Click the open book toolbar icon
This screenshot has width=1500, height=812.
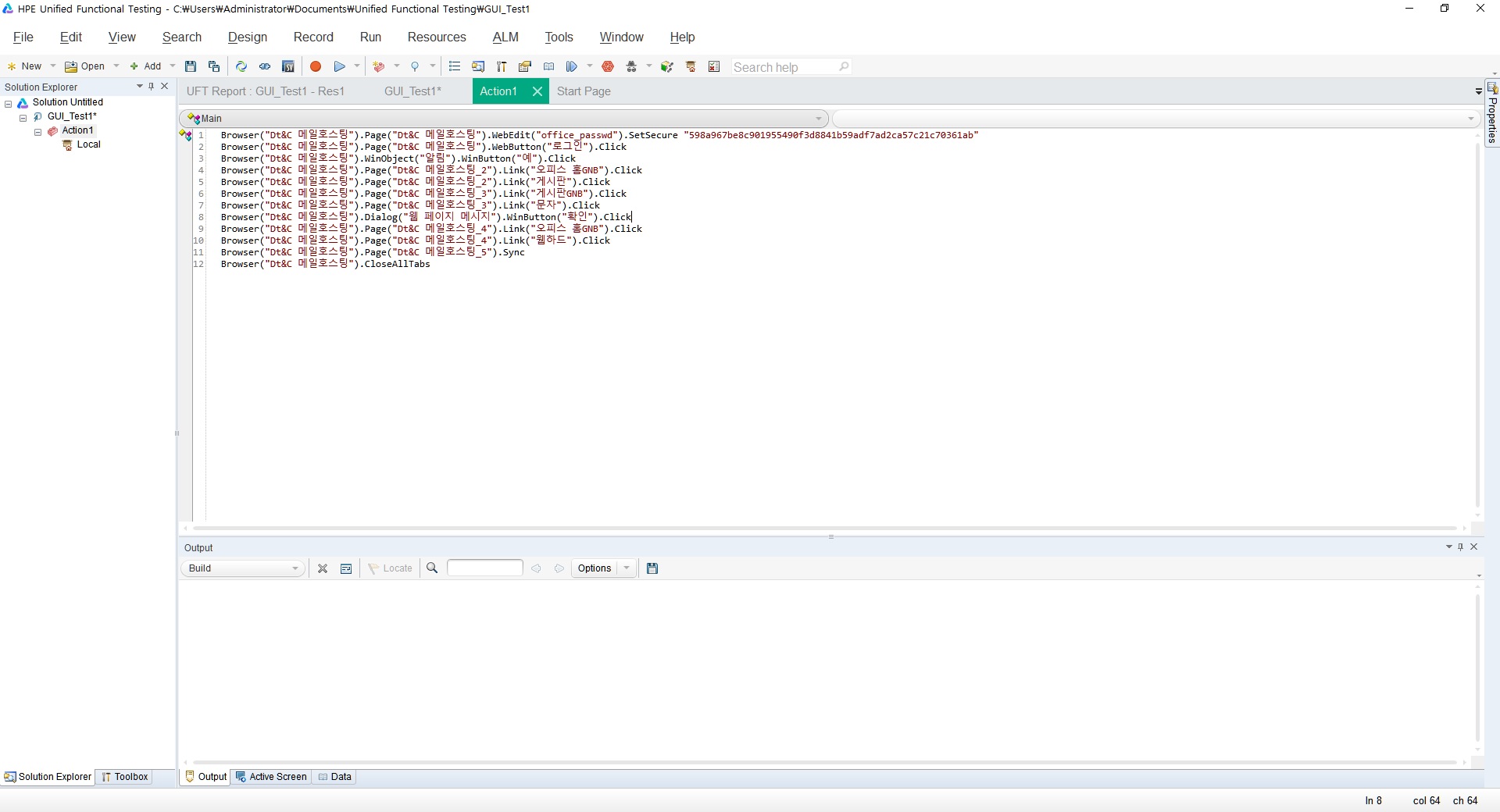(548, 66)
